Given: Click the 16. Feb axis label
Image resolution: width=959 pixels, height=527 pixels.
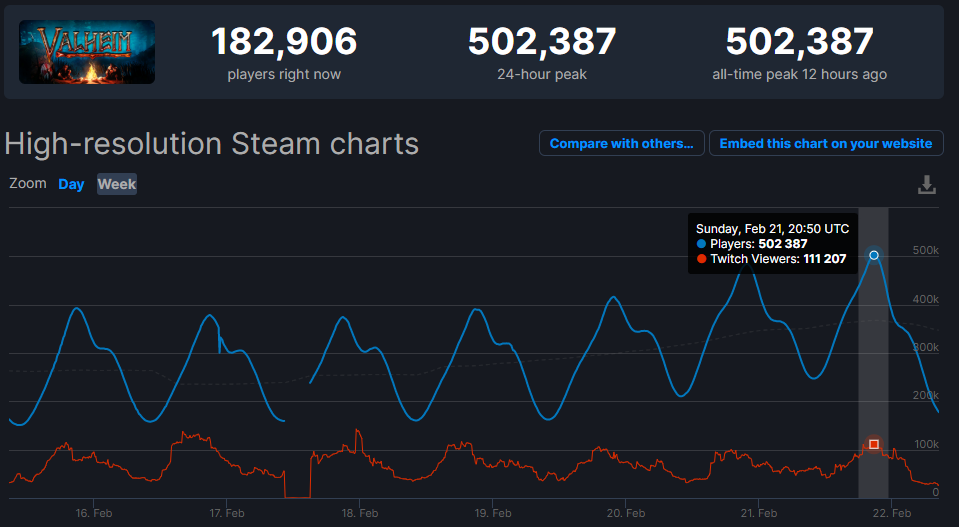Looking at the screenshot, I should [94, 513].
